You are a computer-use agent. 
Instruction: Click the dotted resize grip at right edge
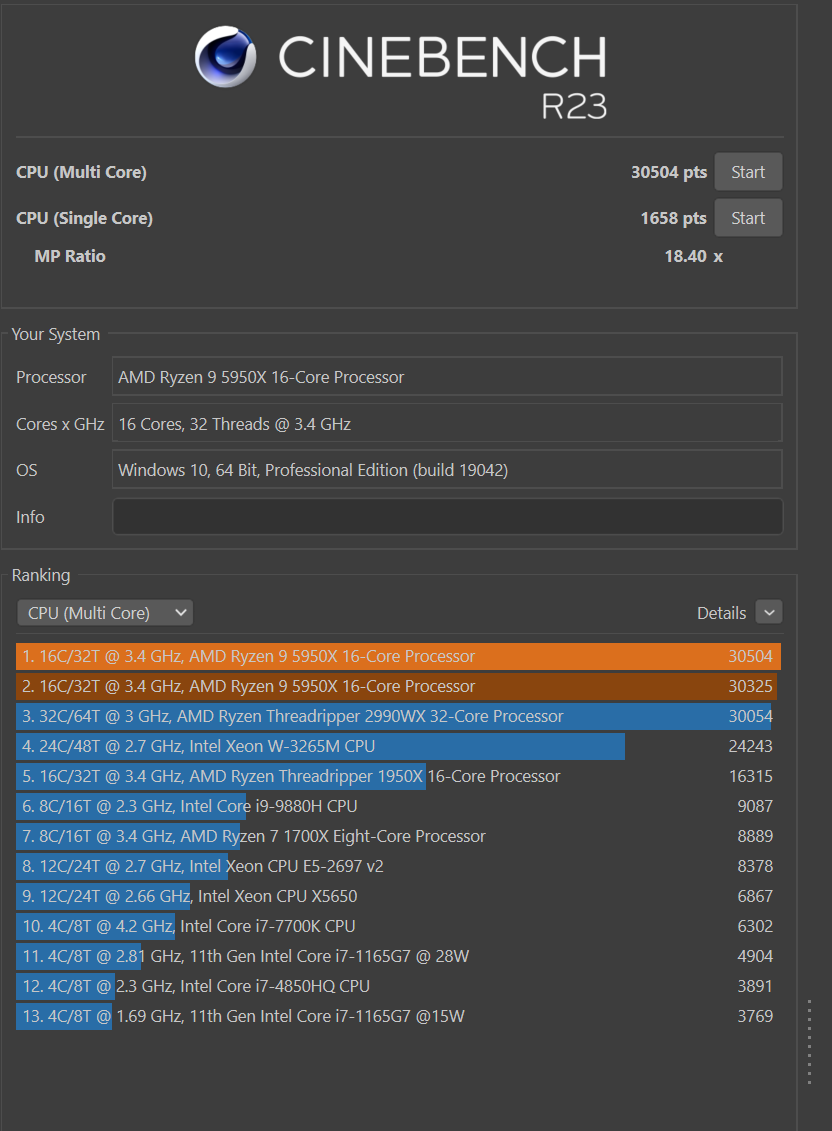point(810,1042)
